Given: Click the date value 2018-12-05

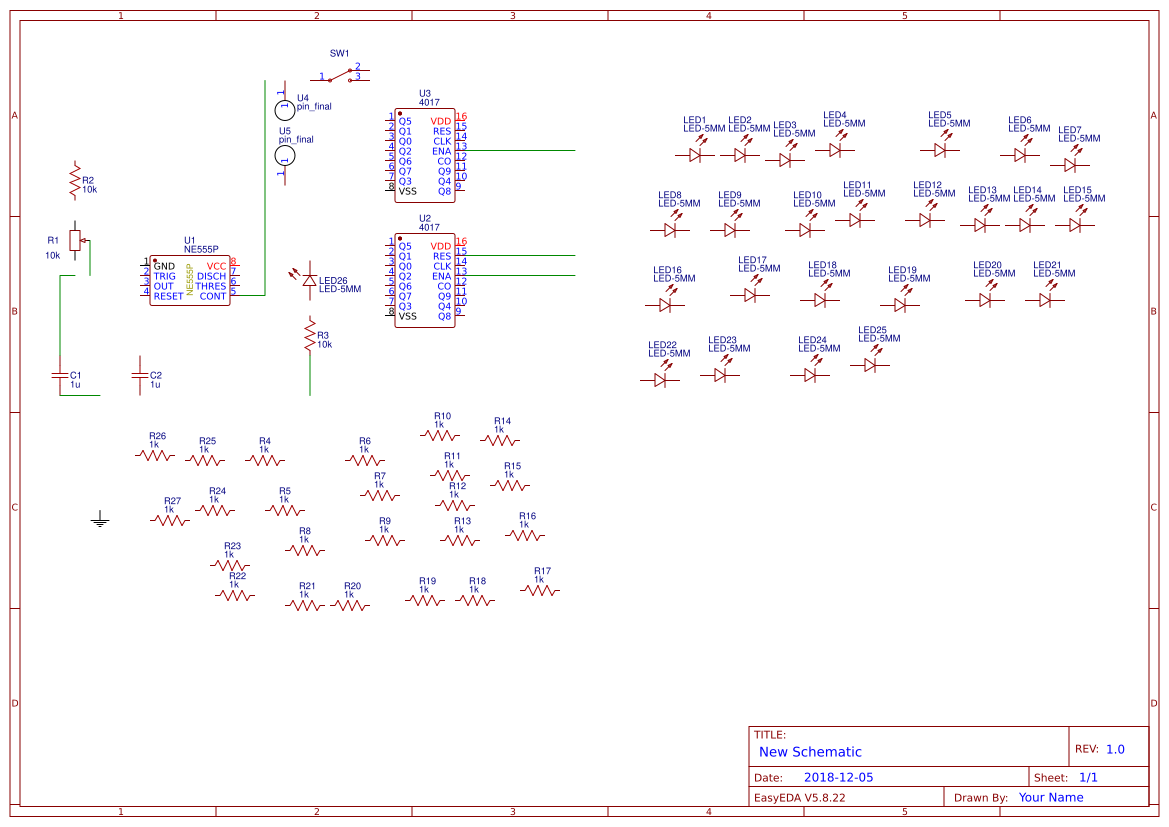Looking at the screenshot, I should (x=838, y=777).
